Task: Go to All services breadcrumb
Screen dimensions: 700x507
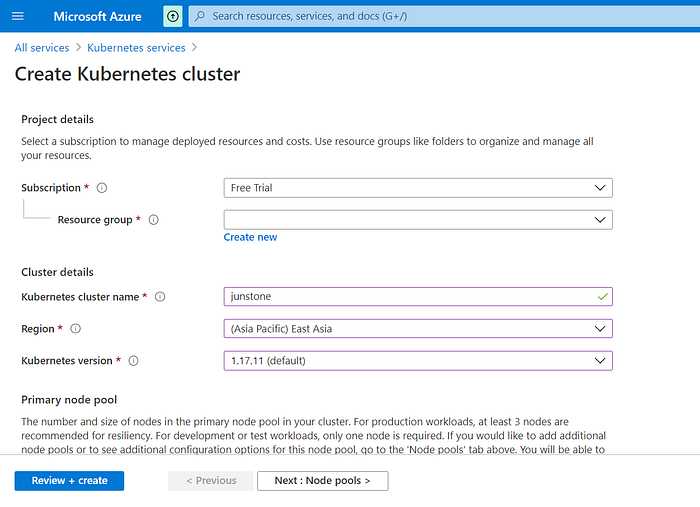Action: [42, 48]
